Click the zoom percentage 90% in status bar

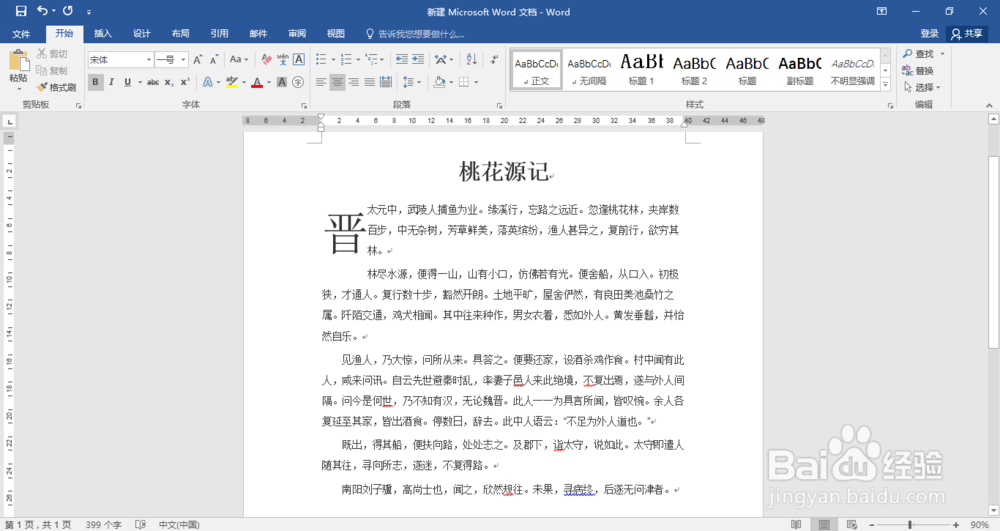[x=979, y=525]
